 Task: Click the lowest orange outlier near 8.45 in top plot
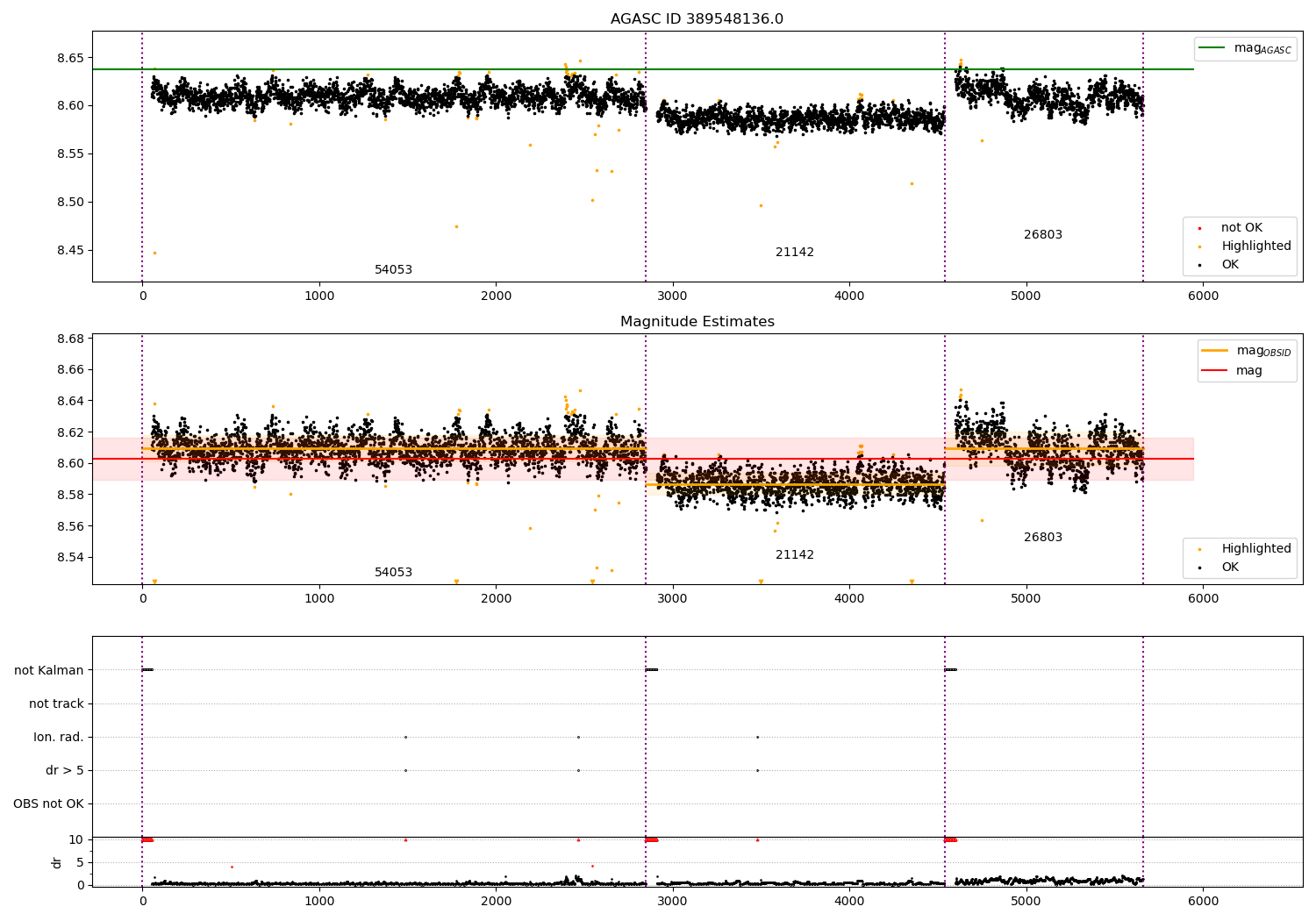[x=154, y=253]
